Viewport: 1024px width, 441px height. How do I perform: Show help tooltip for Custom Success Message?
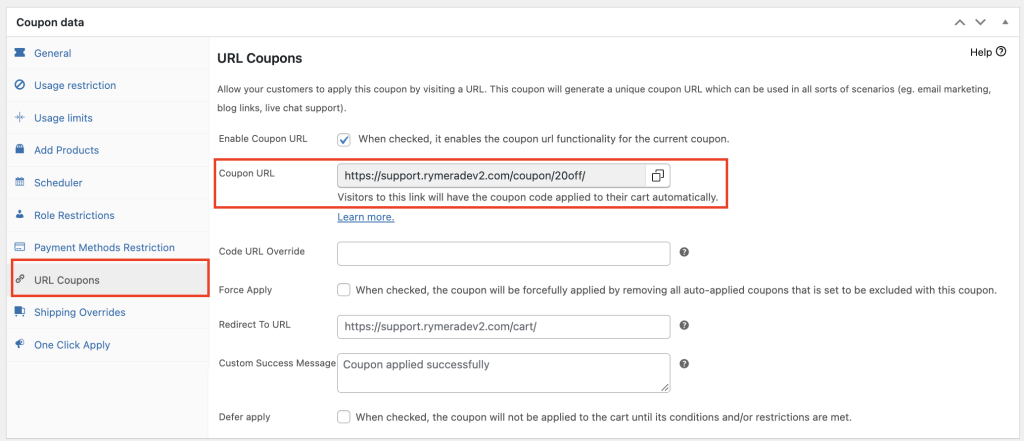684,364
